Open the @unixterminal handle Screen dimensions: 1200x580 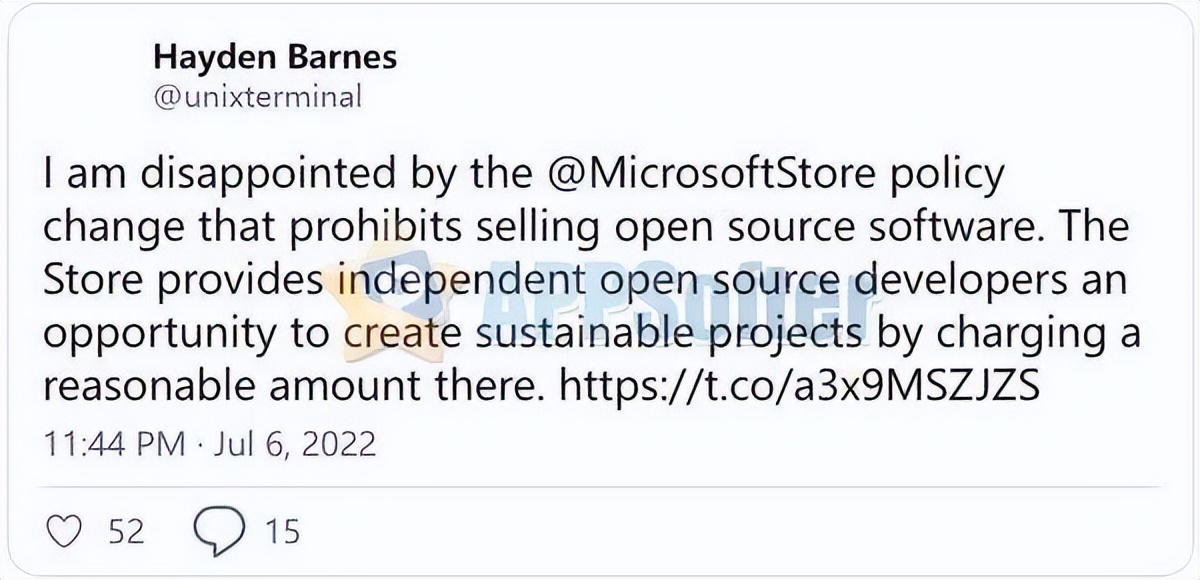[x=256, y=97]
